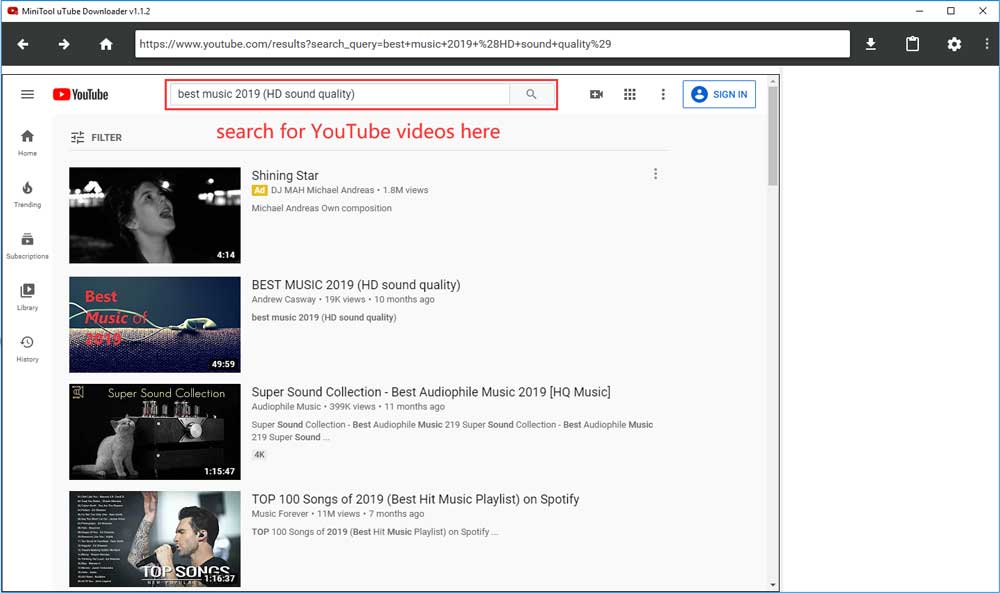Select Library in YouTube sidebar
Viewport: 1000px width, 593px height.
click(27, 297)
